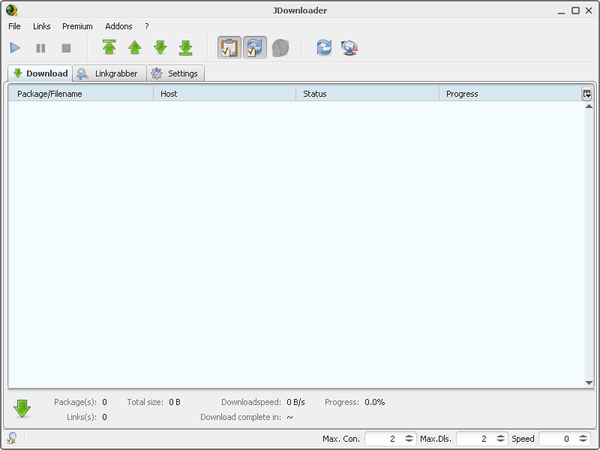Click the JDownloader title bar app icon
600x450 pixels.
pos(11,10)
